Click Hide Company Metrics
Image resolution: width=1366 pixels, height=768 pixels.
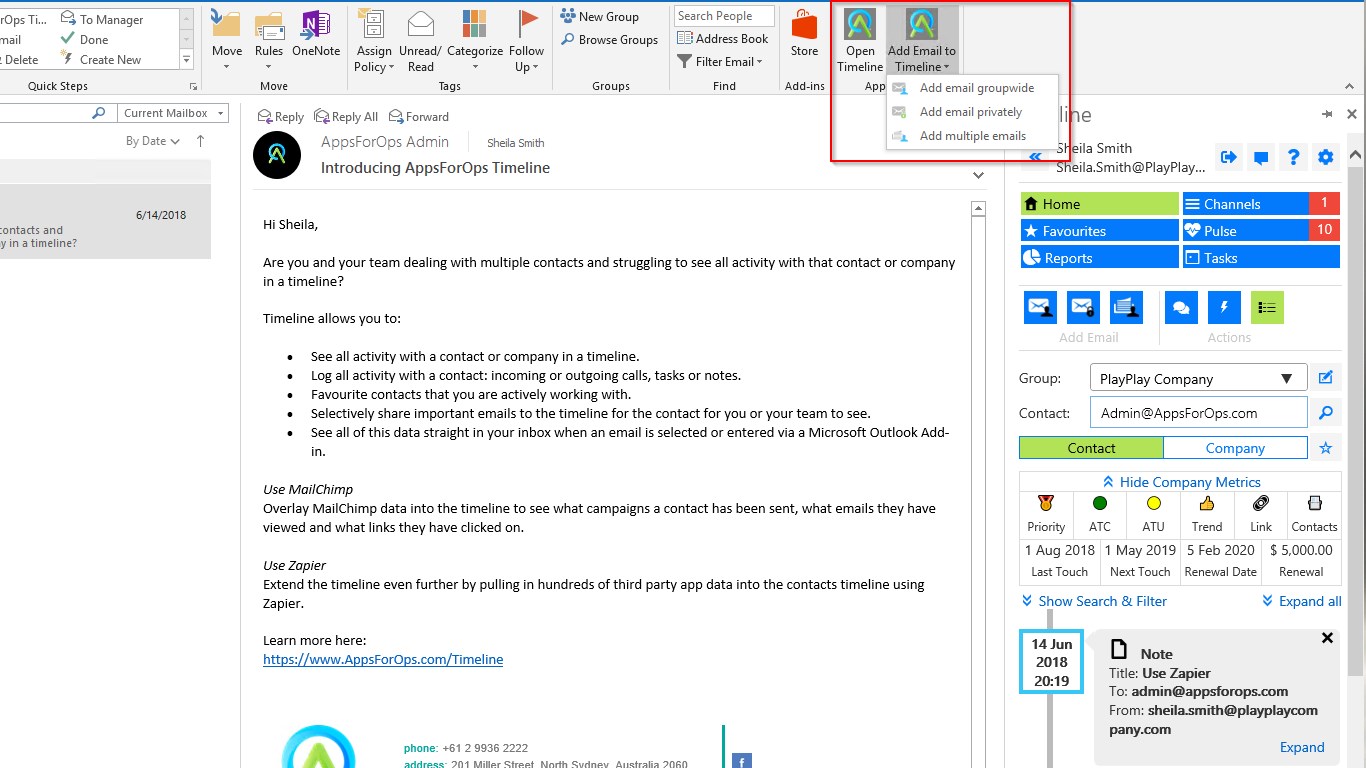[x=1181, y=482]
